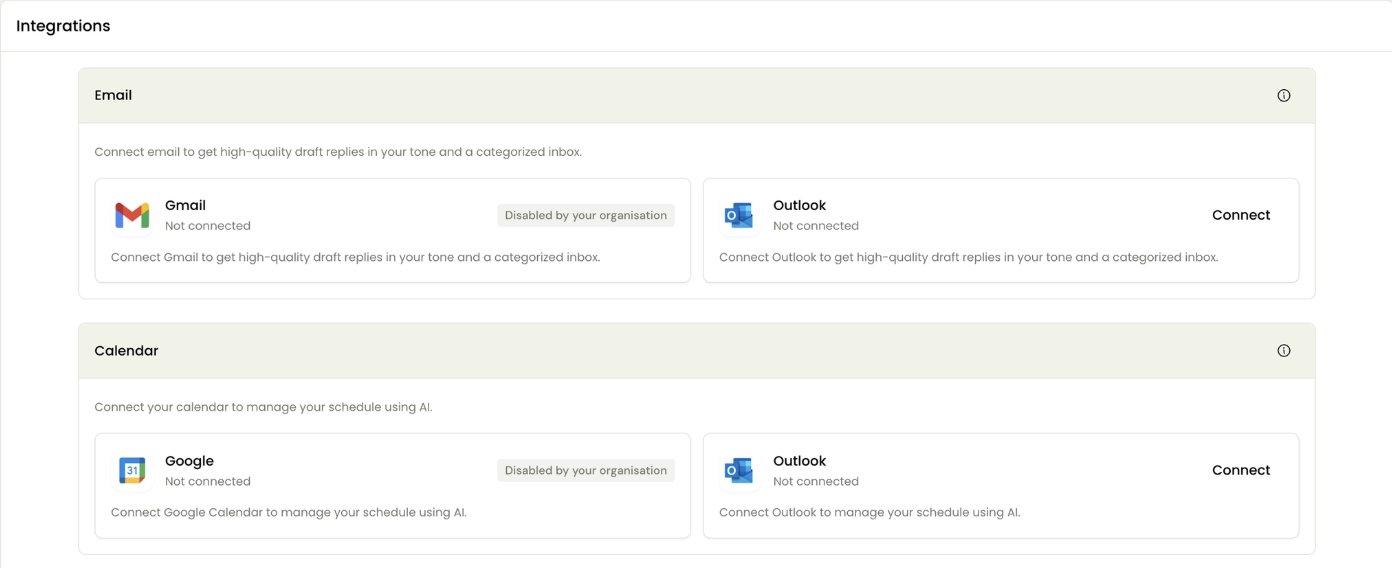Click the Gmail envelope logo

(x=132, y=215)
